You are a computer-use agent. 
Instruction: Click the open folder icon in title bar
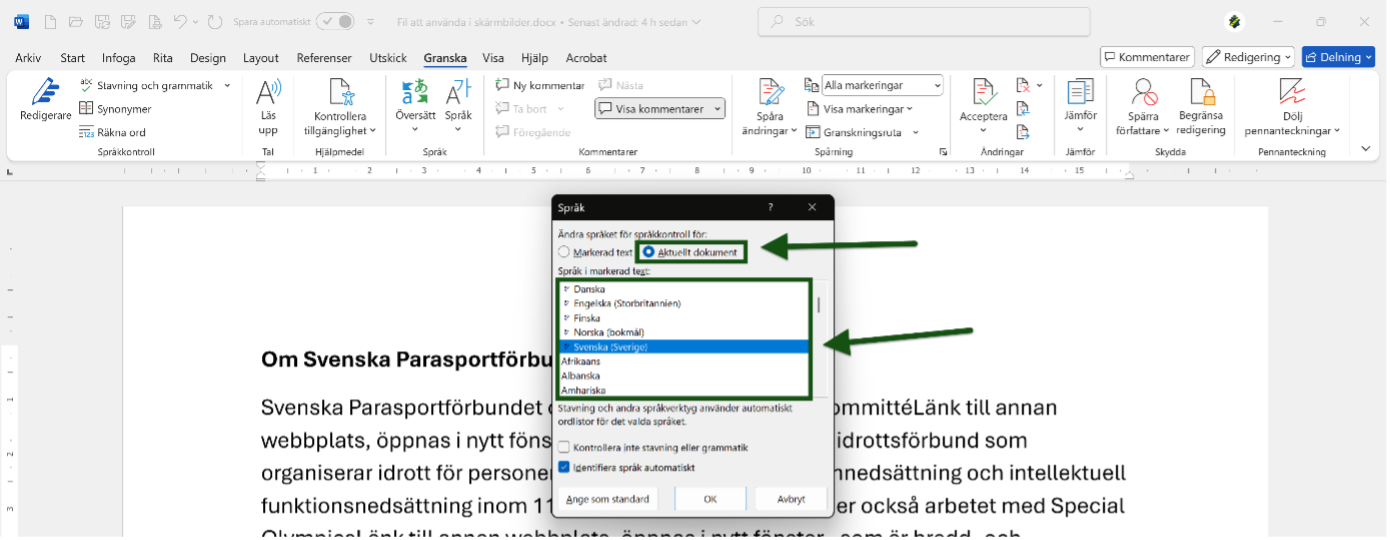76,22
